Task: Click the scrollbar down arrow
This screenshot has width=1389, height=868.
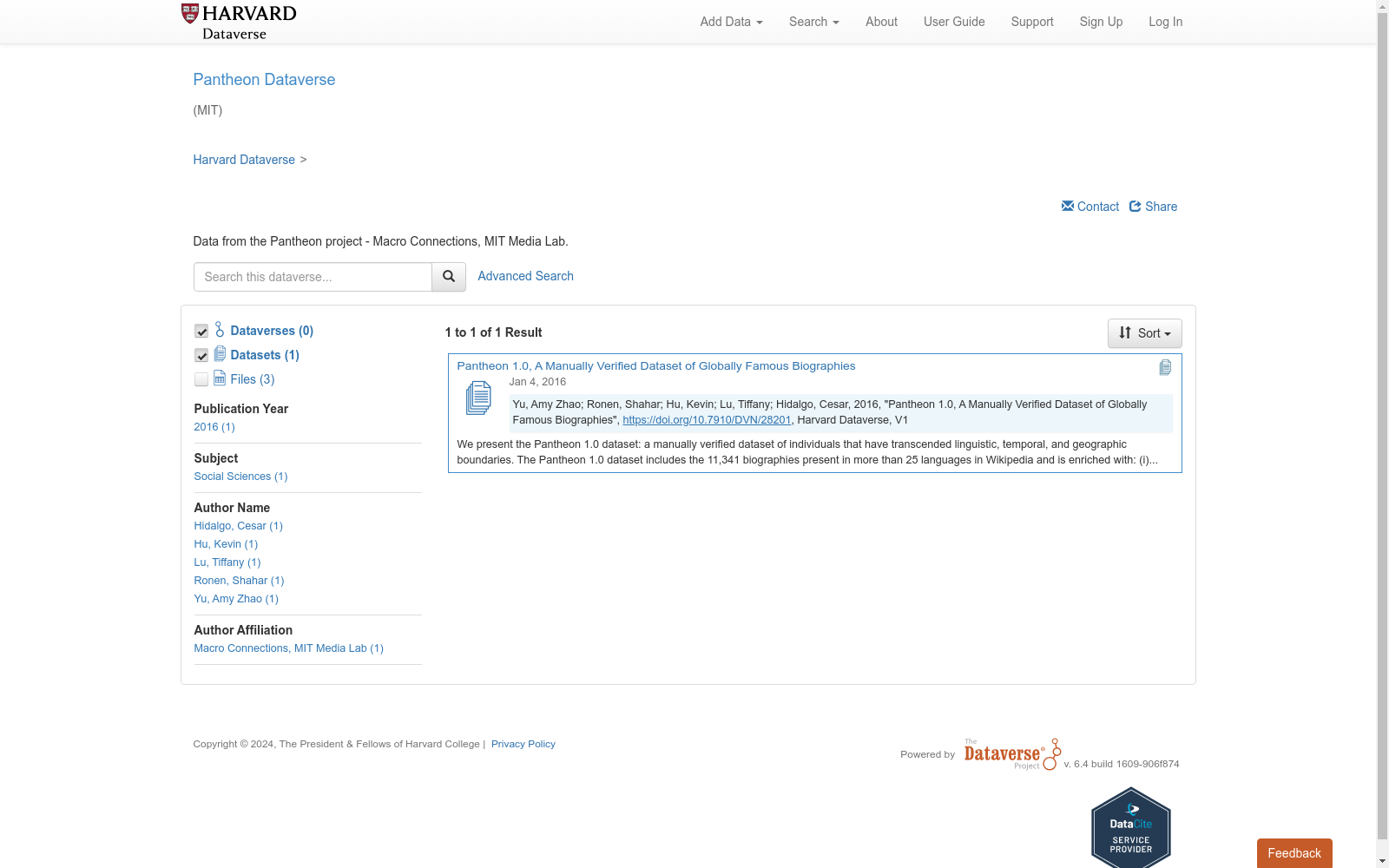Action: [x=1382, y=861]
